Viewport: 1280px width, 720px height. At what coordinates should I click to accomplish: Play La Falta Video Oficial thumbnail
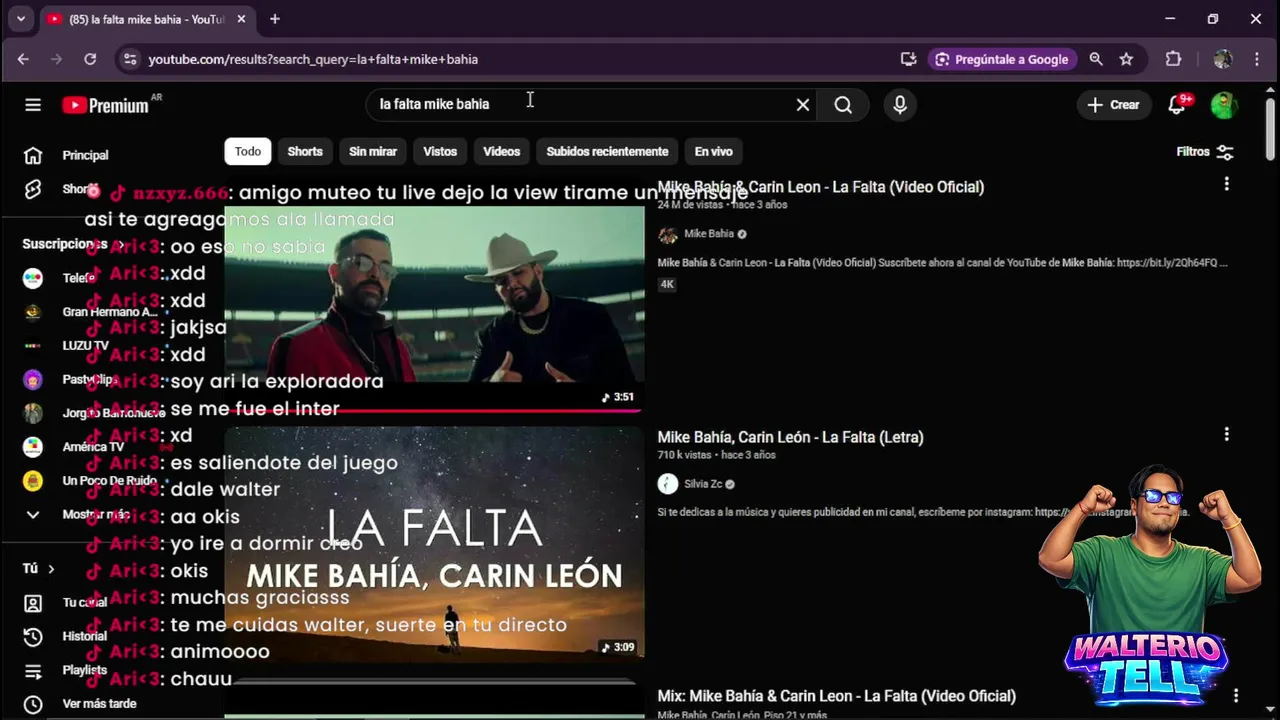coord(434,293)
